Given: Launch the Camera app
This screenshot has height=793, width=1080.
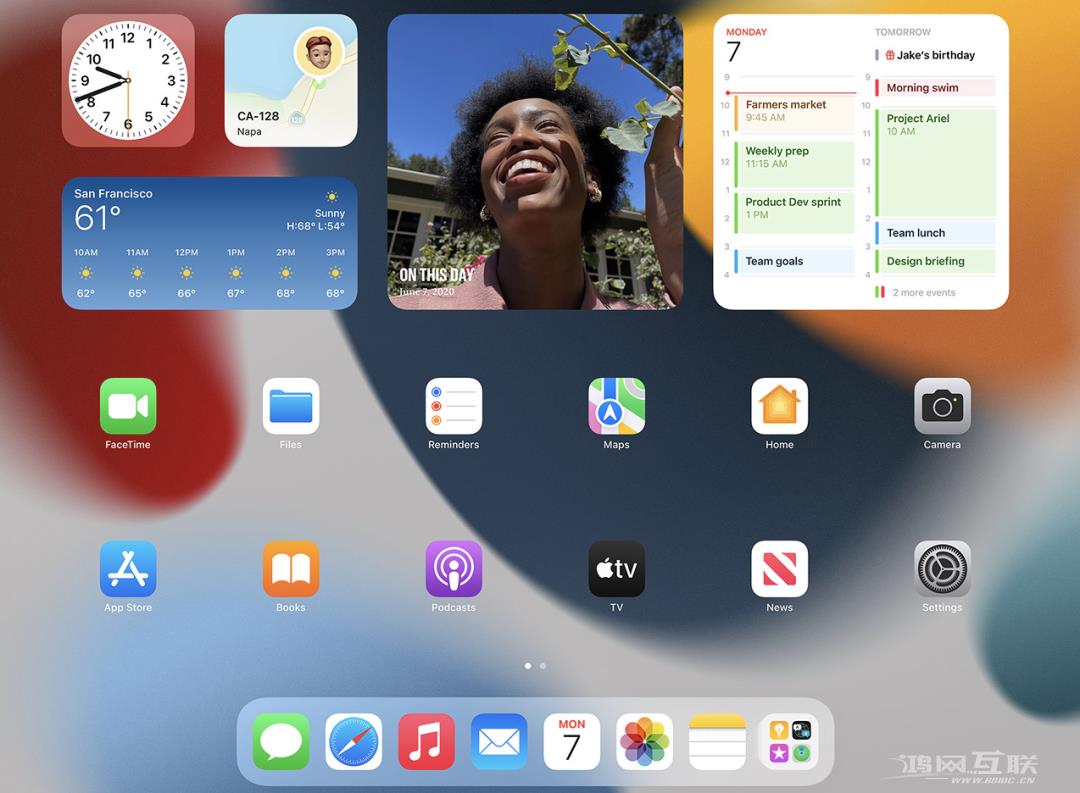Looking at the screenshot, I should click(941, 405).
